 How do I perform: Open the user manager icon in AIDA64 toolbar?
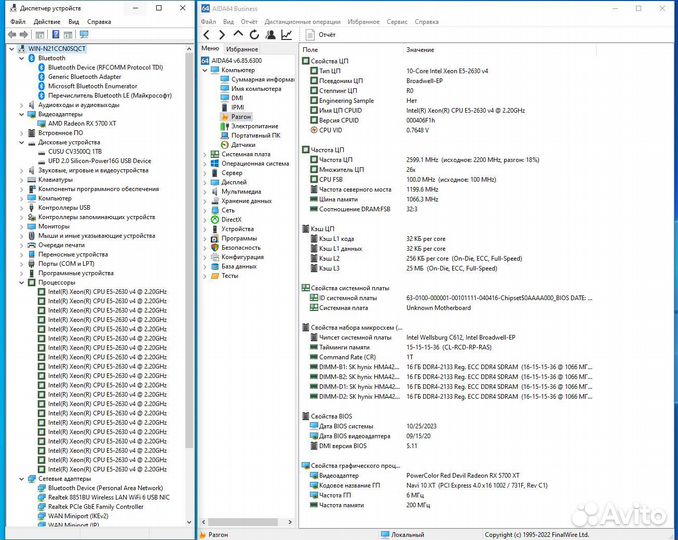click(268, 35)
